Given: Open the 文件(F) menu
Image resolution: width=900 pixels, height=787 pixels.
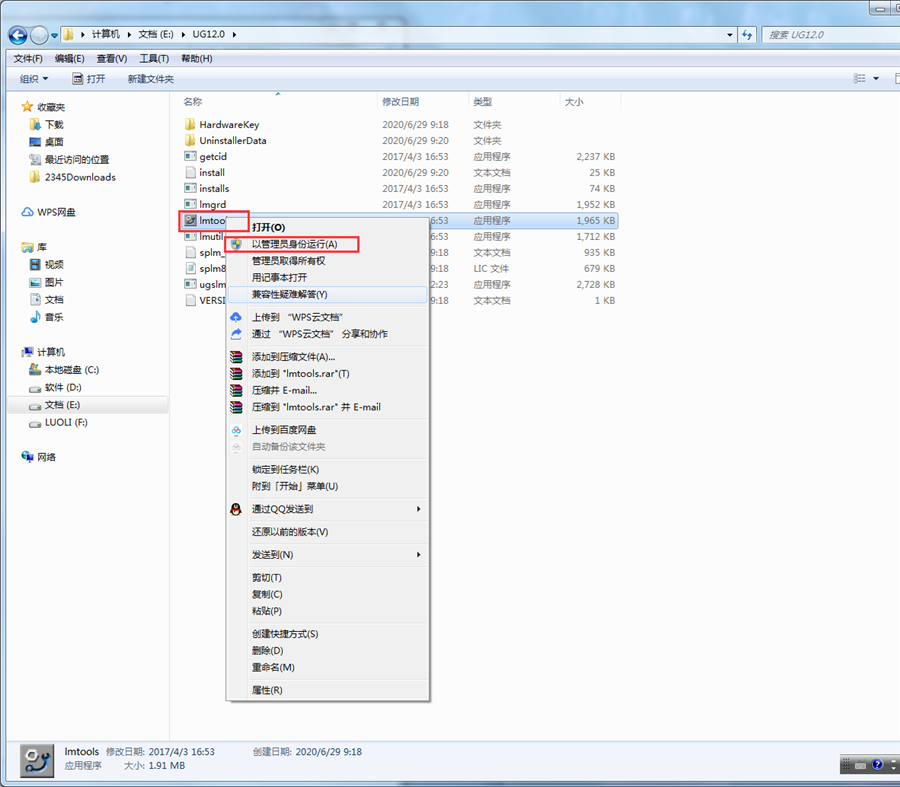Looking at the screenshot, I should click(x=28, y=59).
